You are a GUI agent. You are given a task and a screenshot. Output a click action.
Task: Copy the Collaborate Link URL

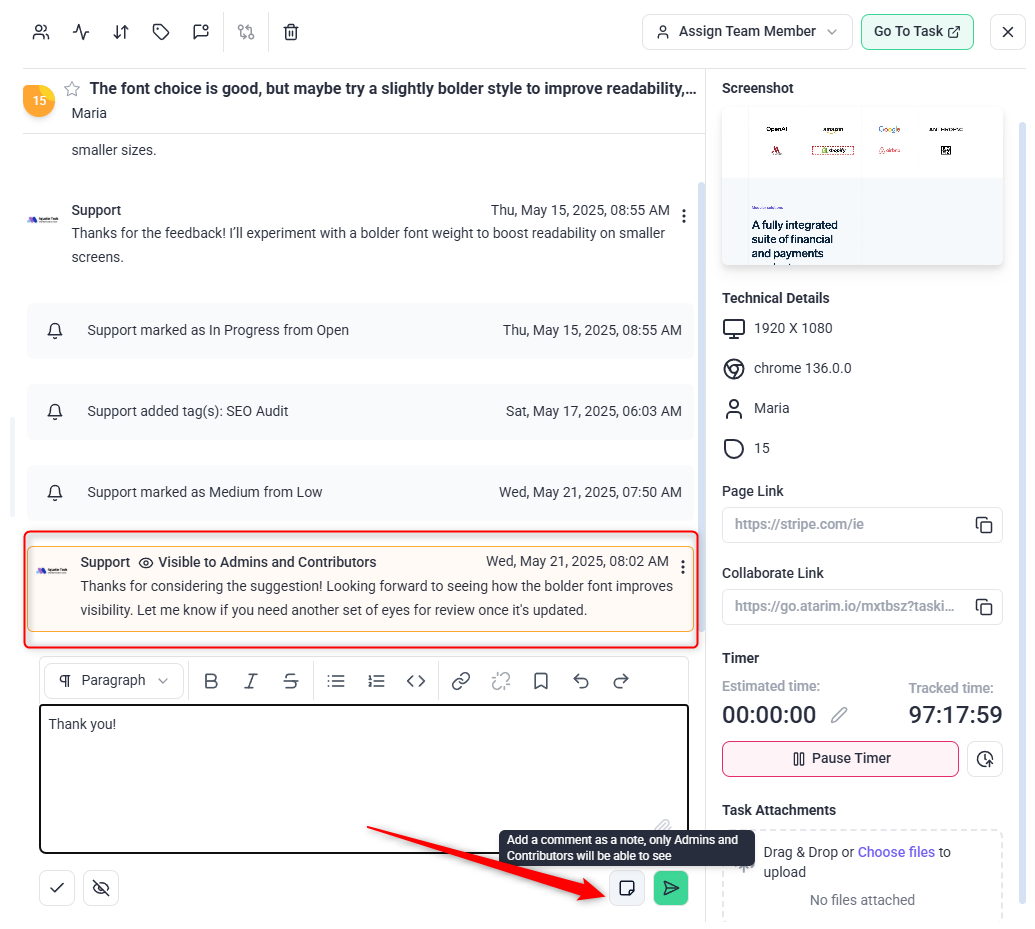(984, 607)
